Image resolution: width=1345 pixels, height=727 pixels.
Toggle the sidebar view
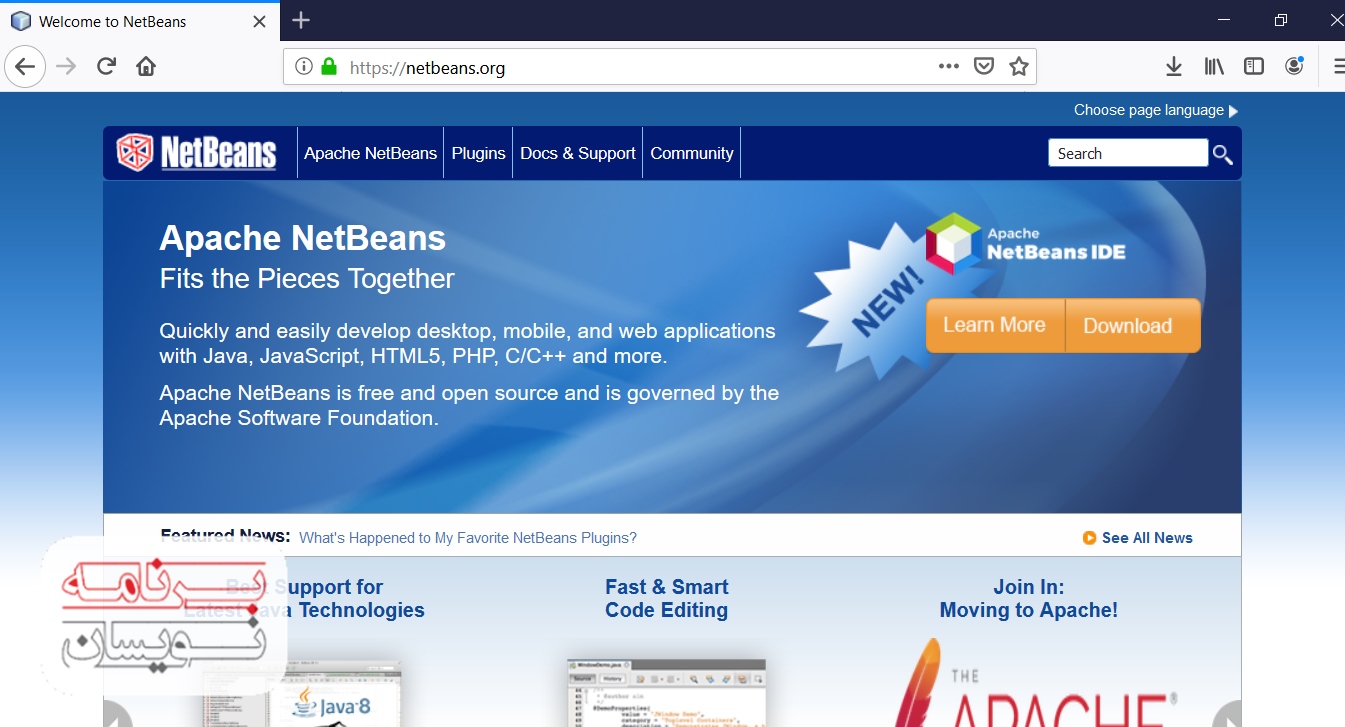1254,67
